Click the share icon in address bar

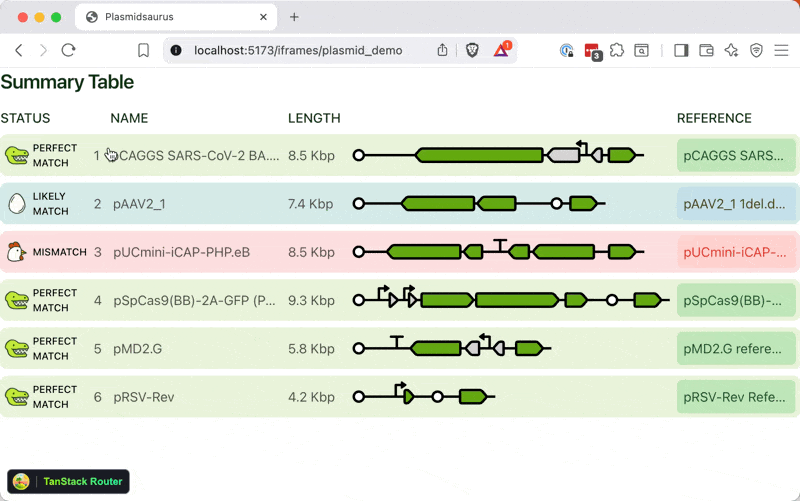(x=442, y=50)
